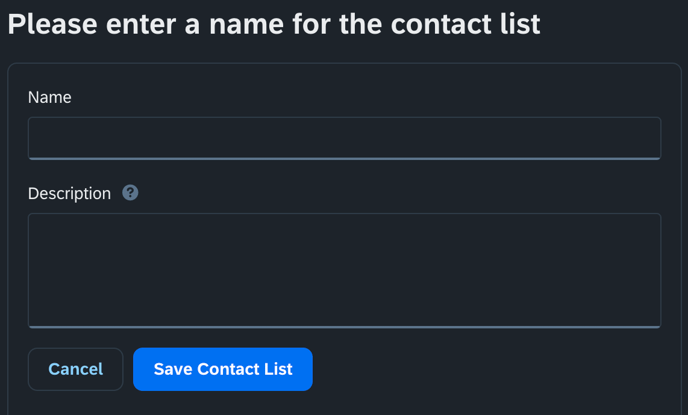This screenshot has height=415, width=688.
Task: Submit the form with the blue Save button
Action: click(223, 369)
